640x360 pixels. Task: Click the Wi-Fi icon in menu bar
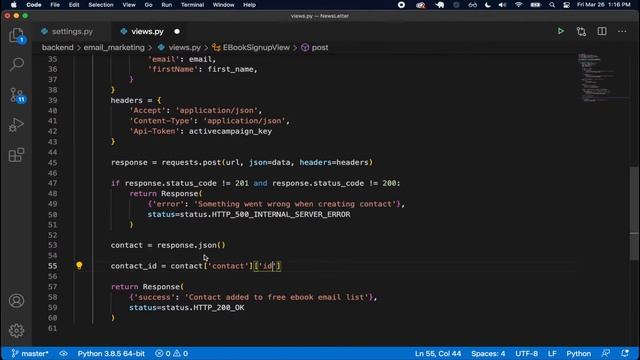click(x=518, y=5)
